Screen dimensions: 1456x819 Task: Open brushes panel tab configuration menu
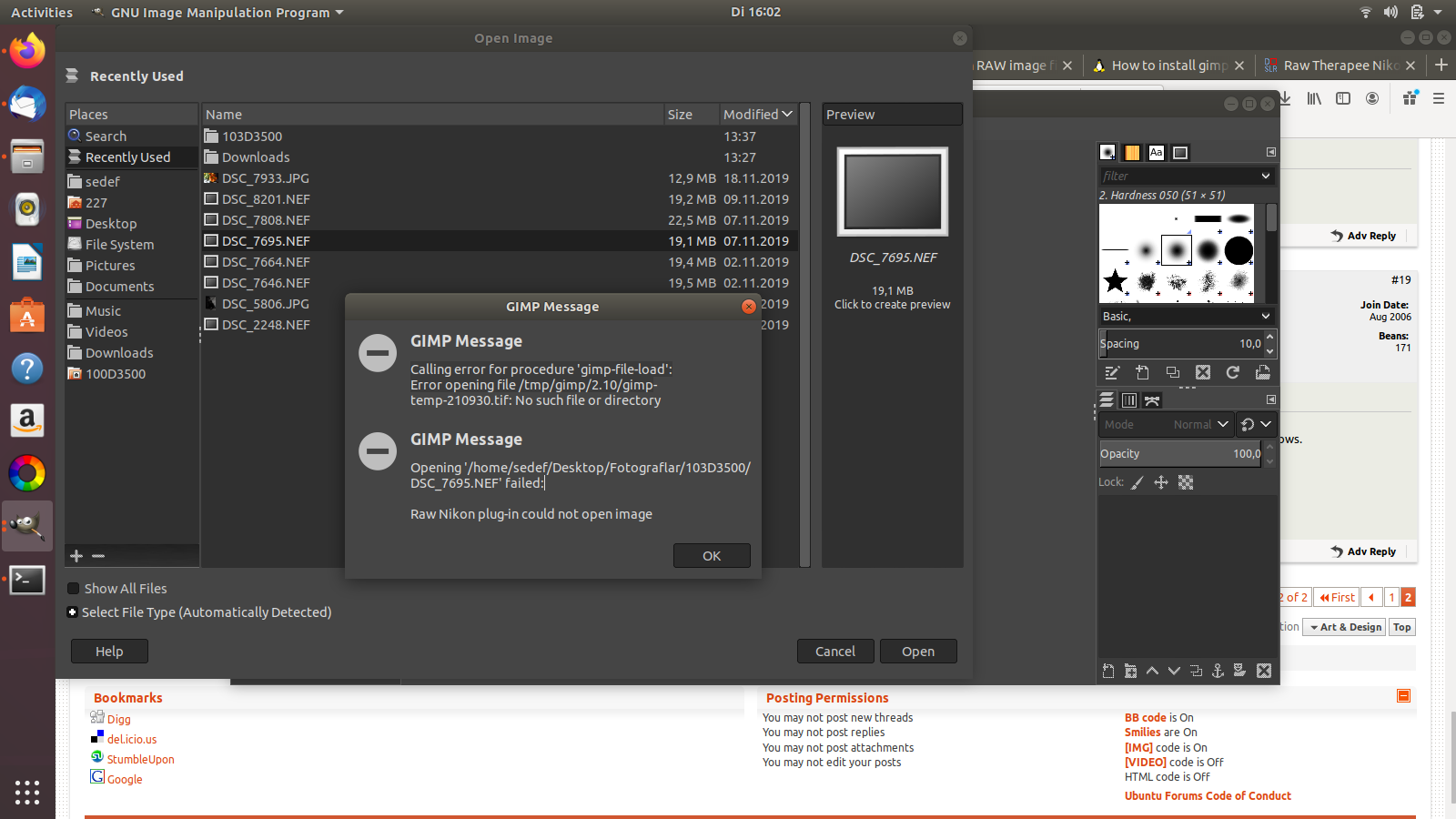(1271, 152)
